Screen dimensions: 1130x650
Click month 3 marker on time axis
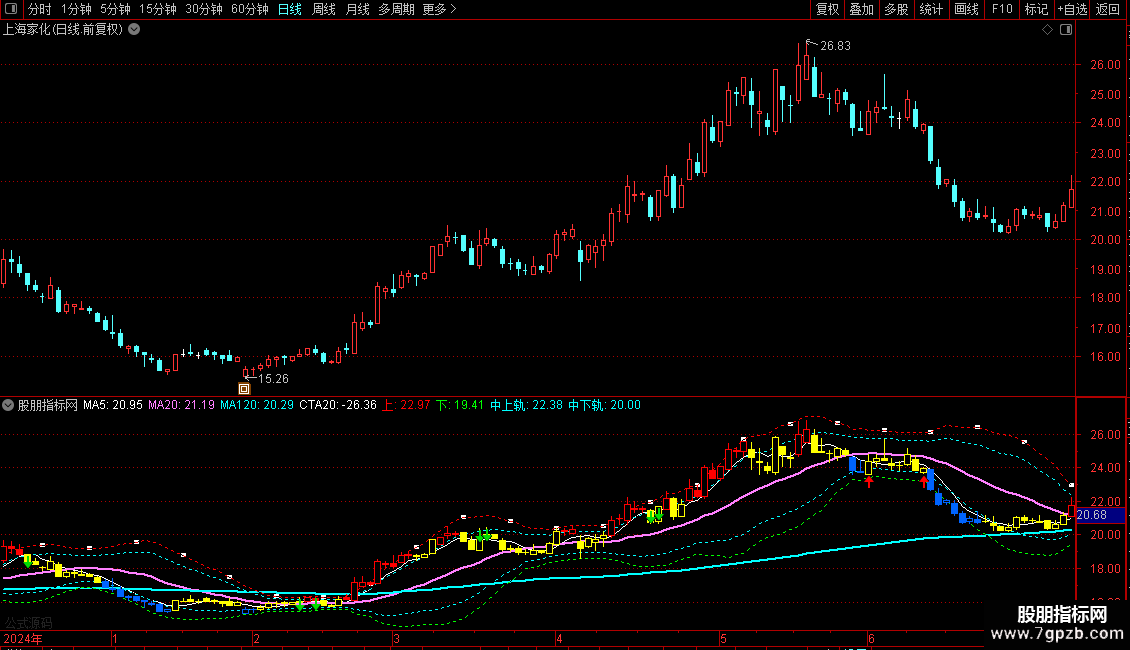click(x=396, y=638)
